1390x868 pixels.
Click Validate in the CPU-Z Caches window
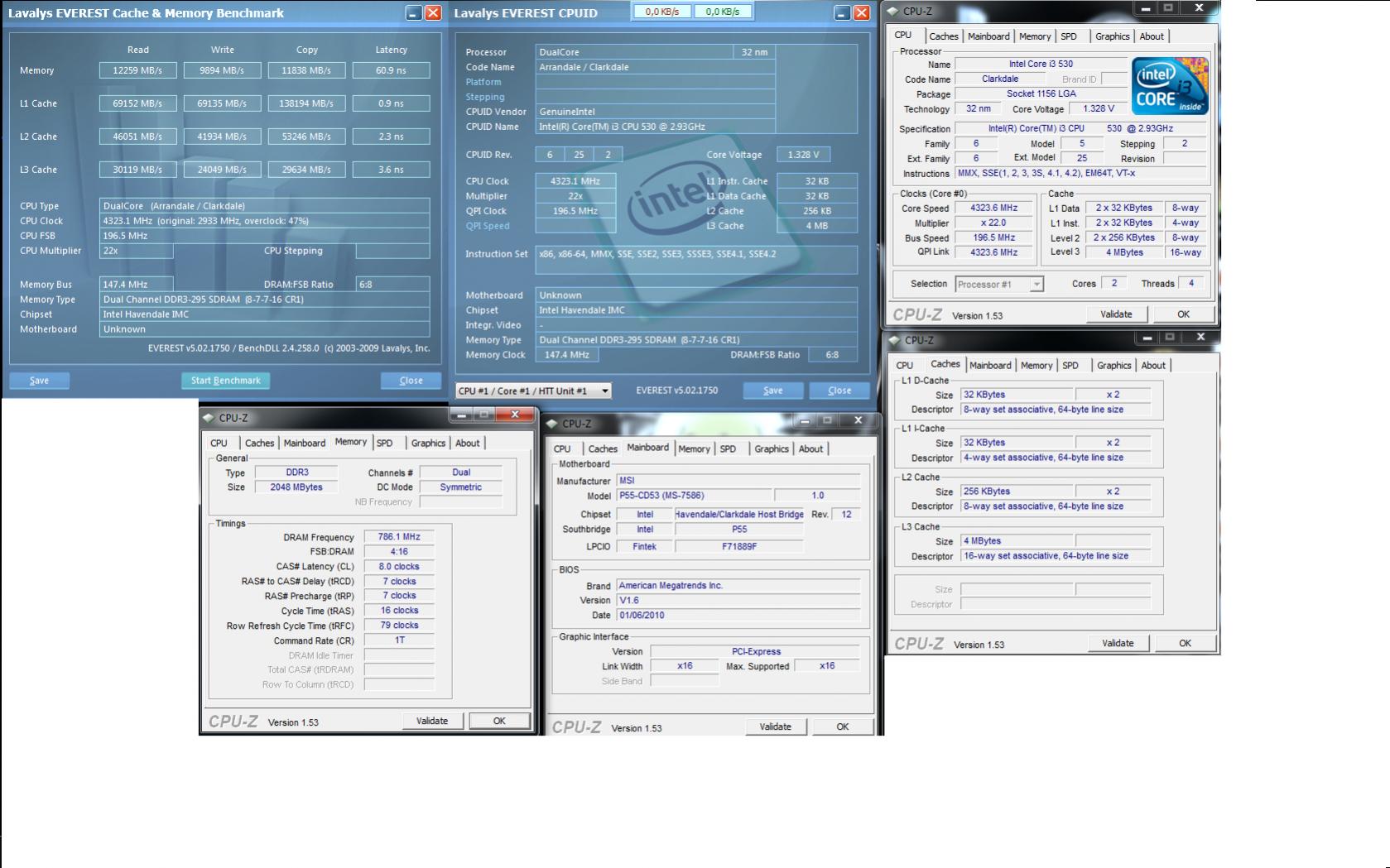point(1118,643)
